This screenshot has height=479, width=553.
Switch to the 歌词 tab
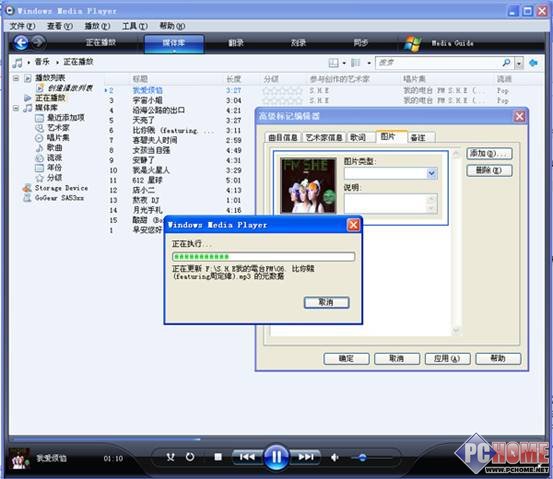[x=358, y=138]
